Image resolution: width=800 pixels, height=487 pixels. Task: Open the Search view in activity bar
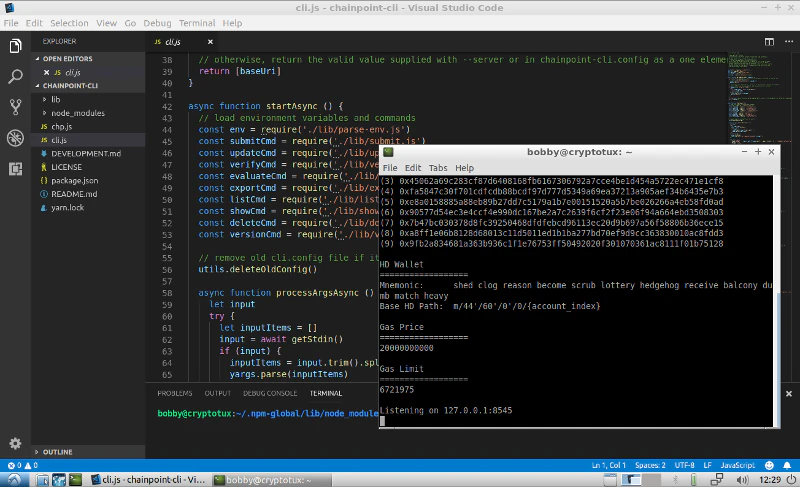15,76
